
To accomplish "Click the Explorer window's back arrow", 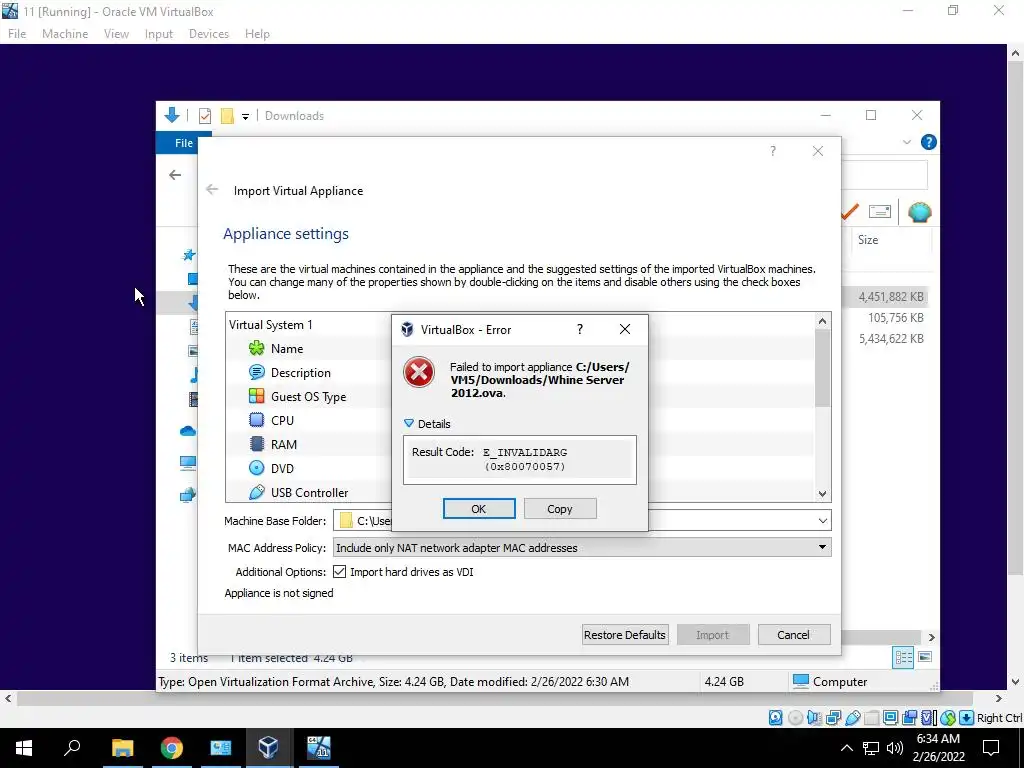I will click(x=175, y=174).
